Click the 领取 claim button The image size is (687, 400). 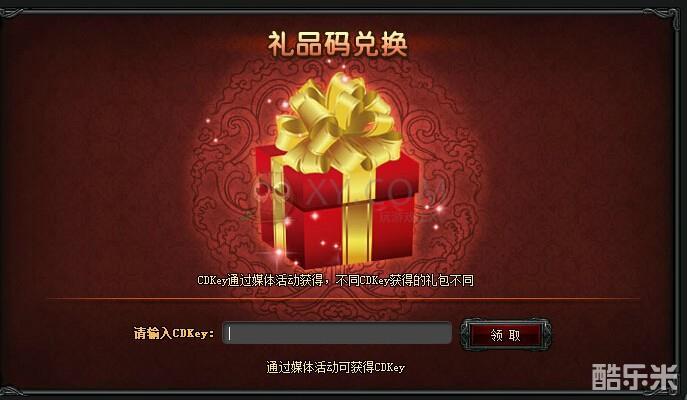tap(506, 335)
